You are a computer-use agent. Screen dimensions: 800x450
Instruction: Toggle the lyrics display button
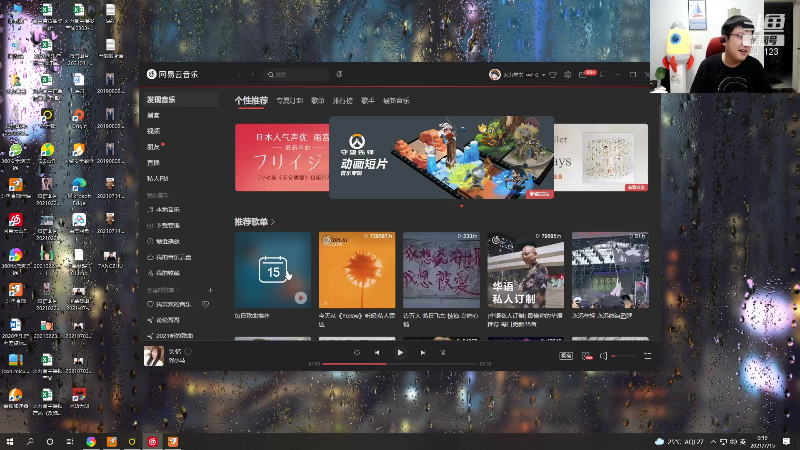pyautogui.click(x=443, y=353)
